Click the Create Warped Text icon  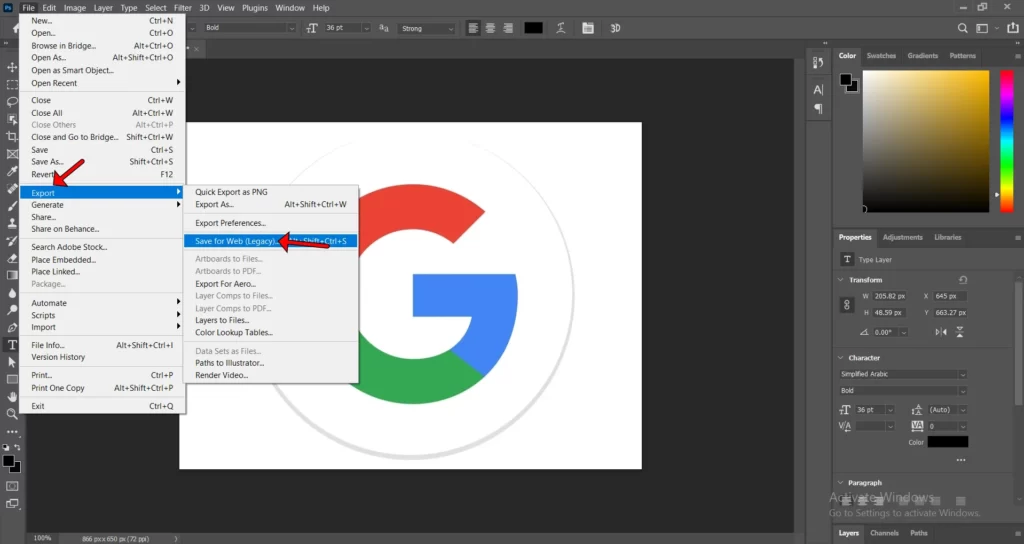click(x=560, y=28)
